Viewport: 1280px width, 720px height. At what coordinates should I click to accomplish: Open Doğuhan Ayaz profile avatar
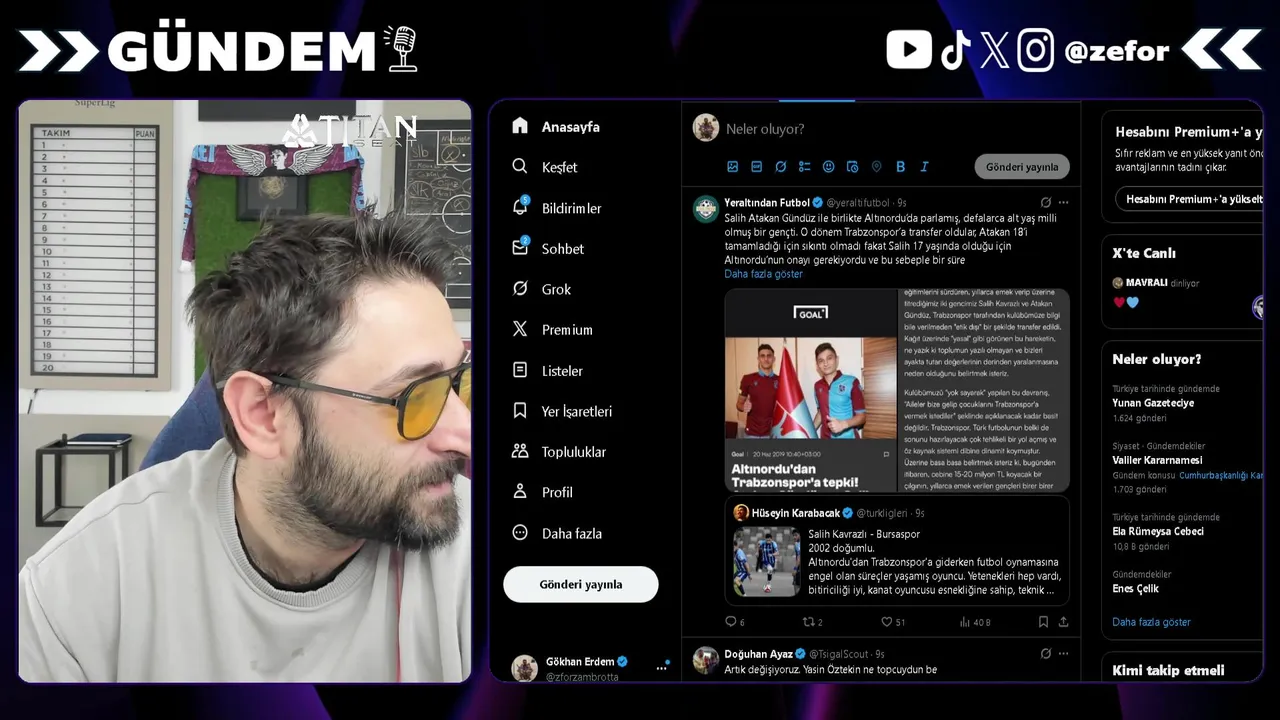(x=706, y=659)
